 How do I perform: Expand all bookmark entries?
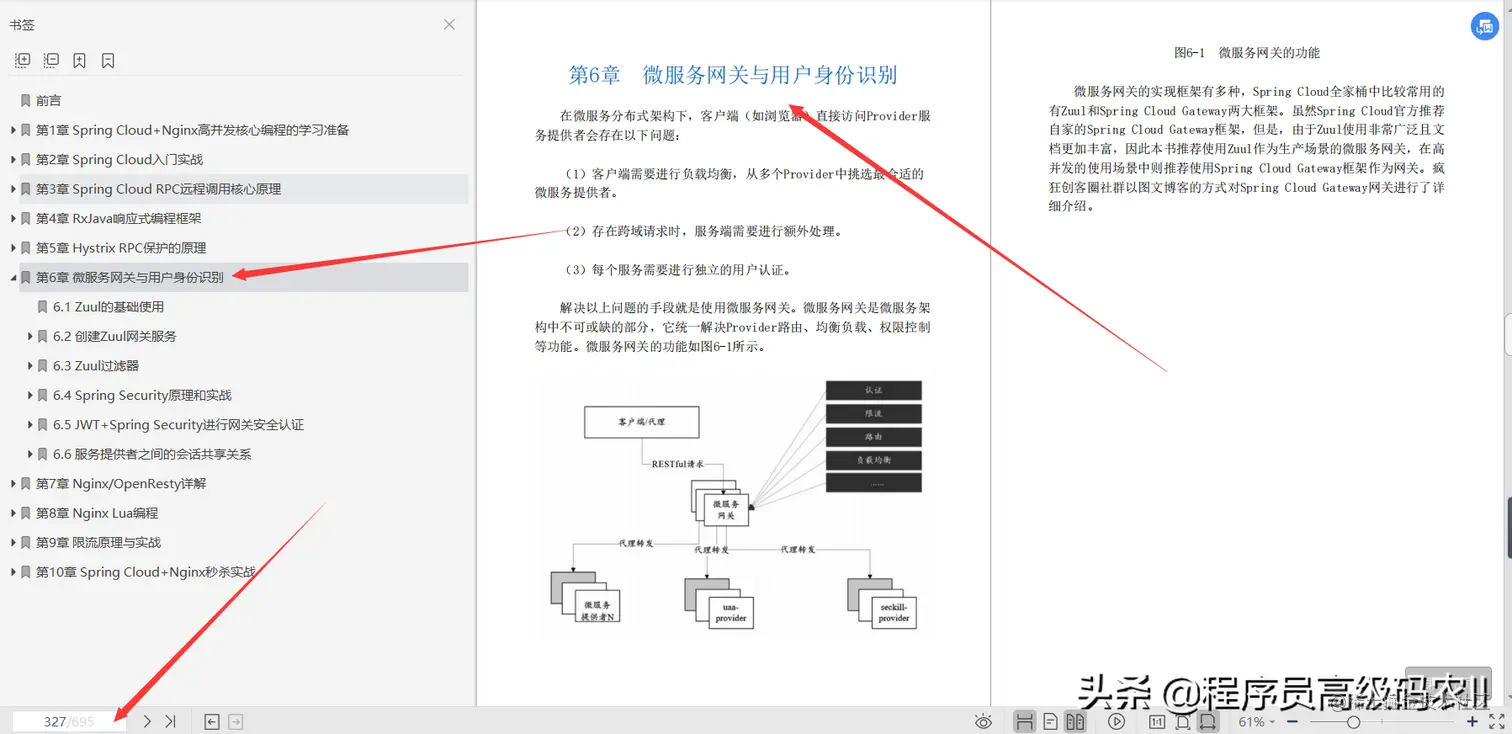22,60
